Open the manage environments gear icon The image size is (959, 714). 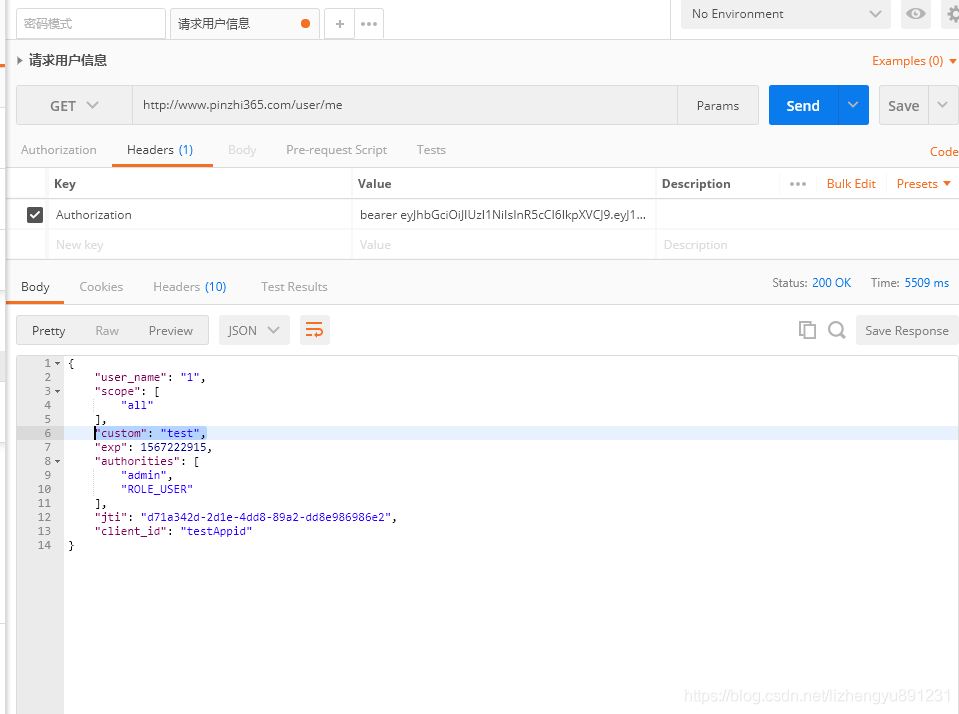951,14
